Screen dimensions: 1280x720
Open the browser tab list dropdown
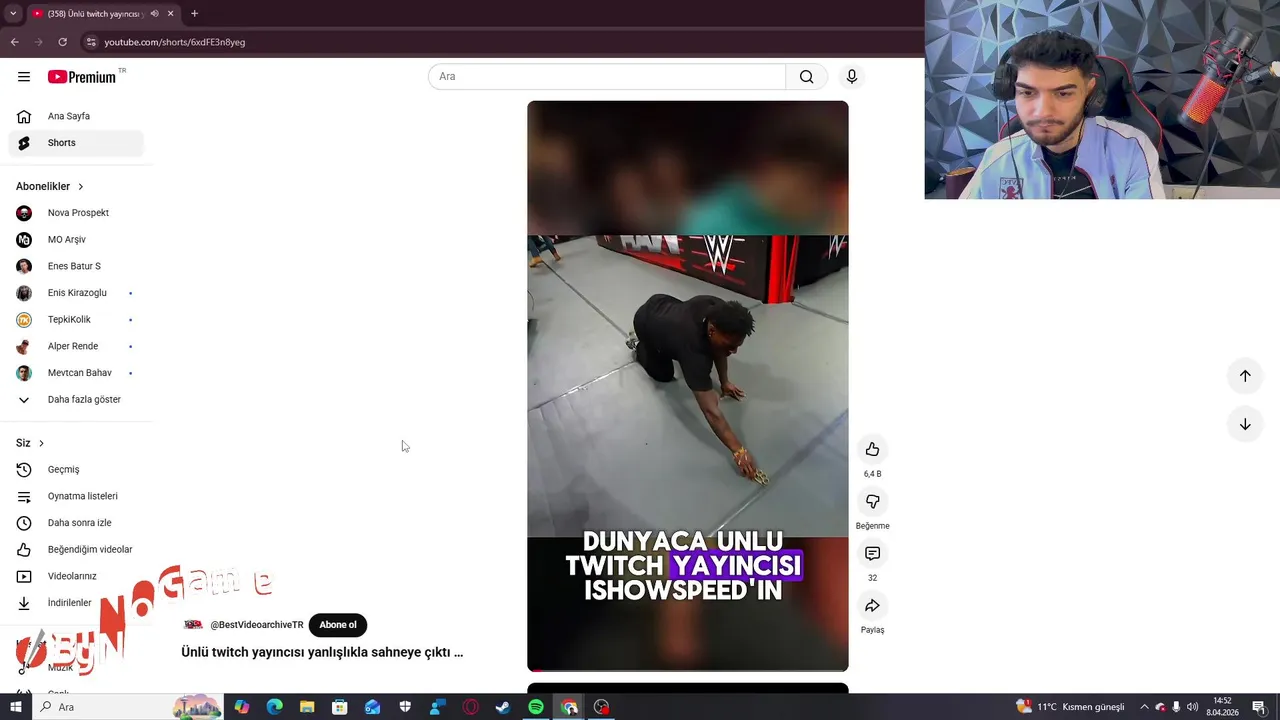point(13,14)
